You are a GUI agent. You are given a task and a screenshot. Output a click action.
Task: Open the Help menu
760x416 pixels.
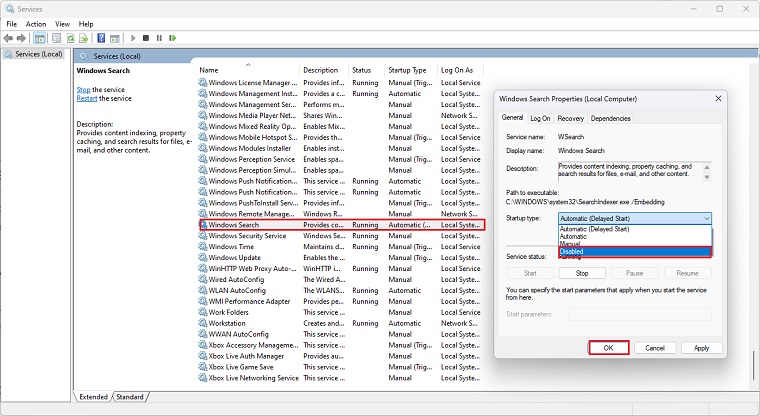coord(86,24)
